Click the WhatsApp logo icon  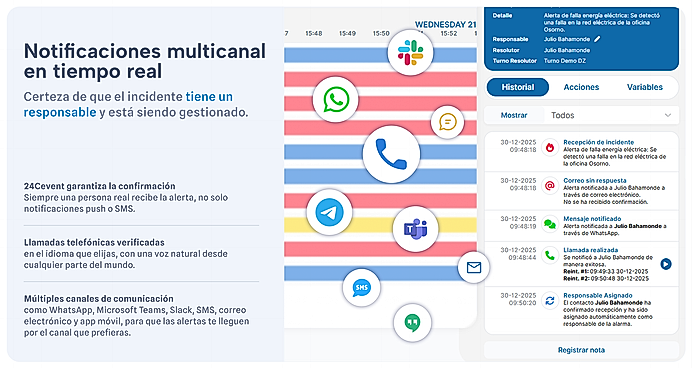pyautogui.click(x=336, y=99)
